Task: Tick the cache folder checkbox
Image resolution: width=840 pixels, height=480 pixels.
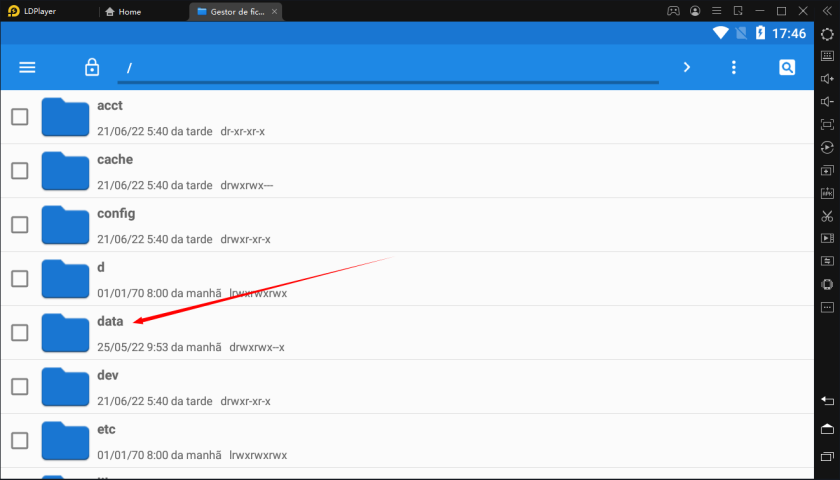Action: click(x=20, y=171)
